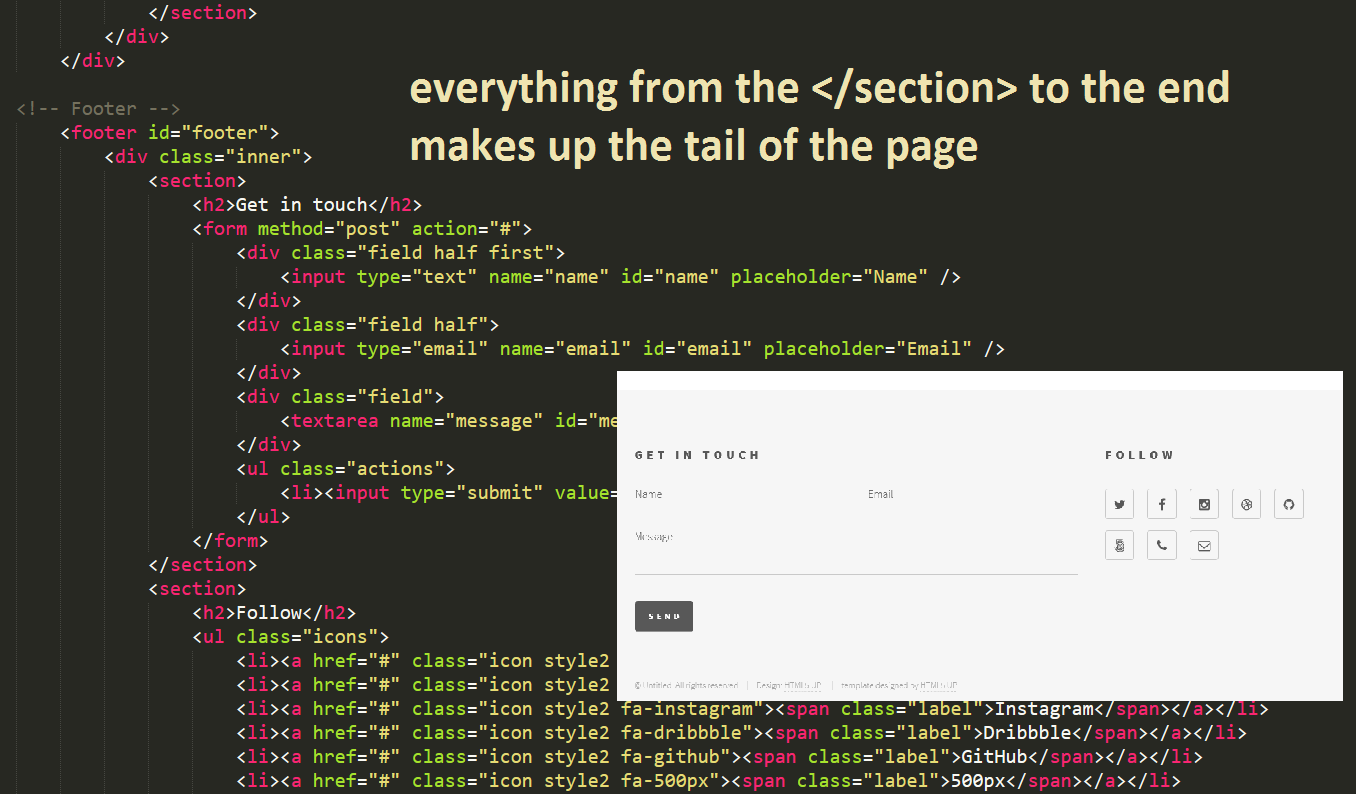Select the GitHub icon in the preview
The image size is (1356, 794).
1289,504
